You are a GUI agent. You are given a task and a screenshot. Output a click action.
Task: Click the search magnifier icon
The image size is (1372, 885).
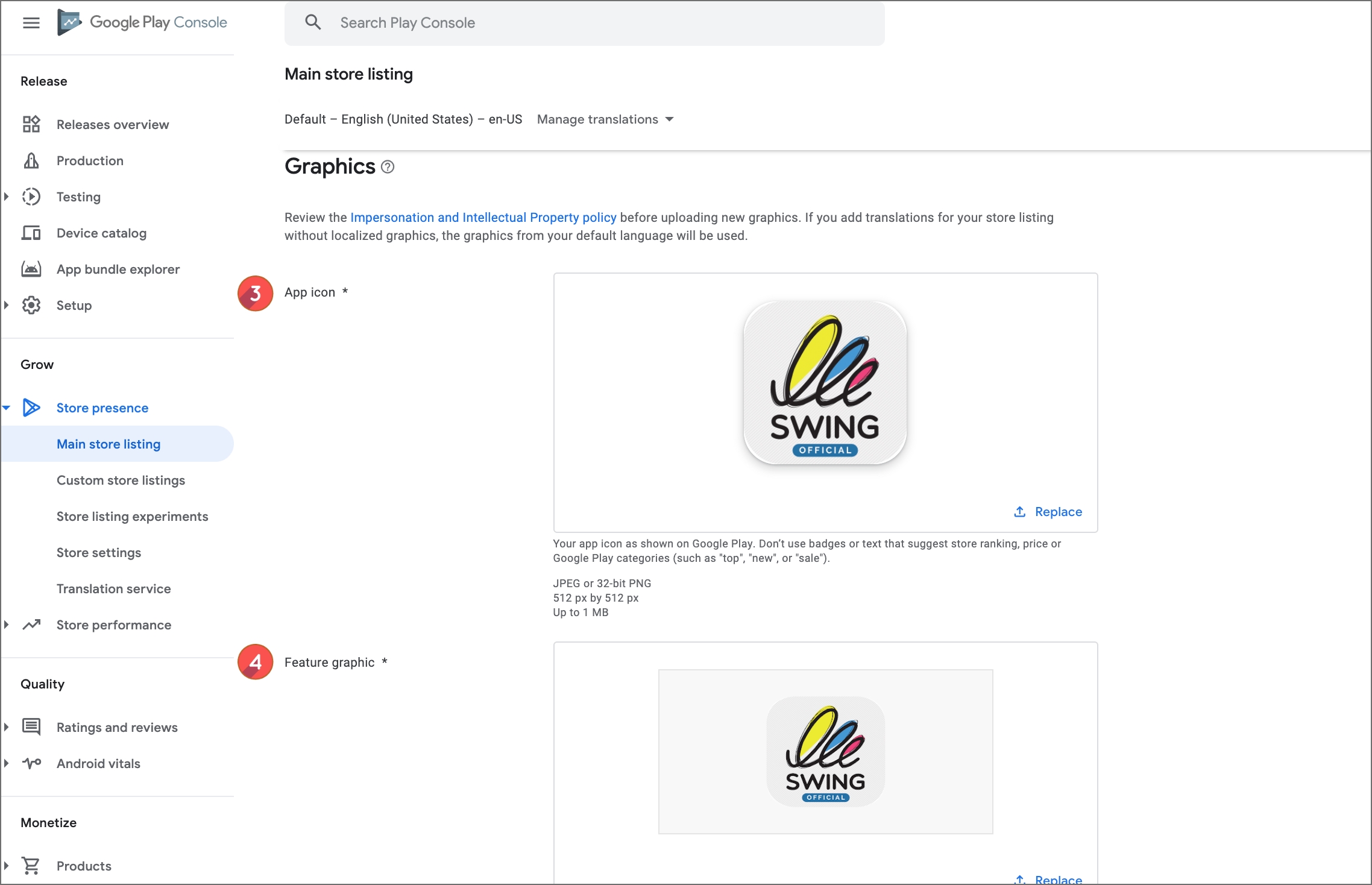(x=313, y=23)
